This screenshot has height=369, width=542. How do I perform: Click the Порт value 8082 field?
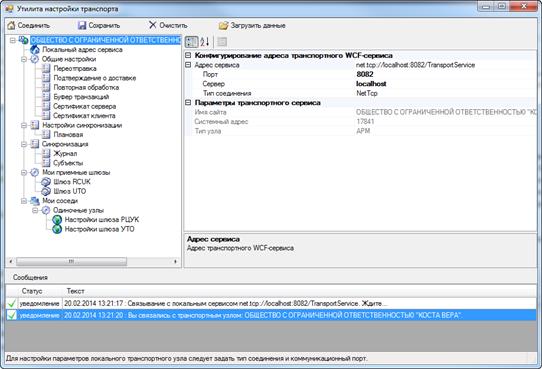pos(446,74)
